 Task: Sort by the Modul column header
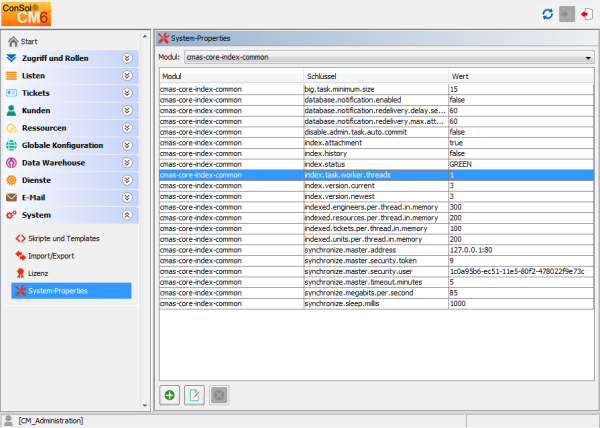pos(231,76)
